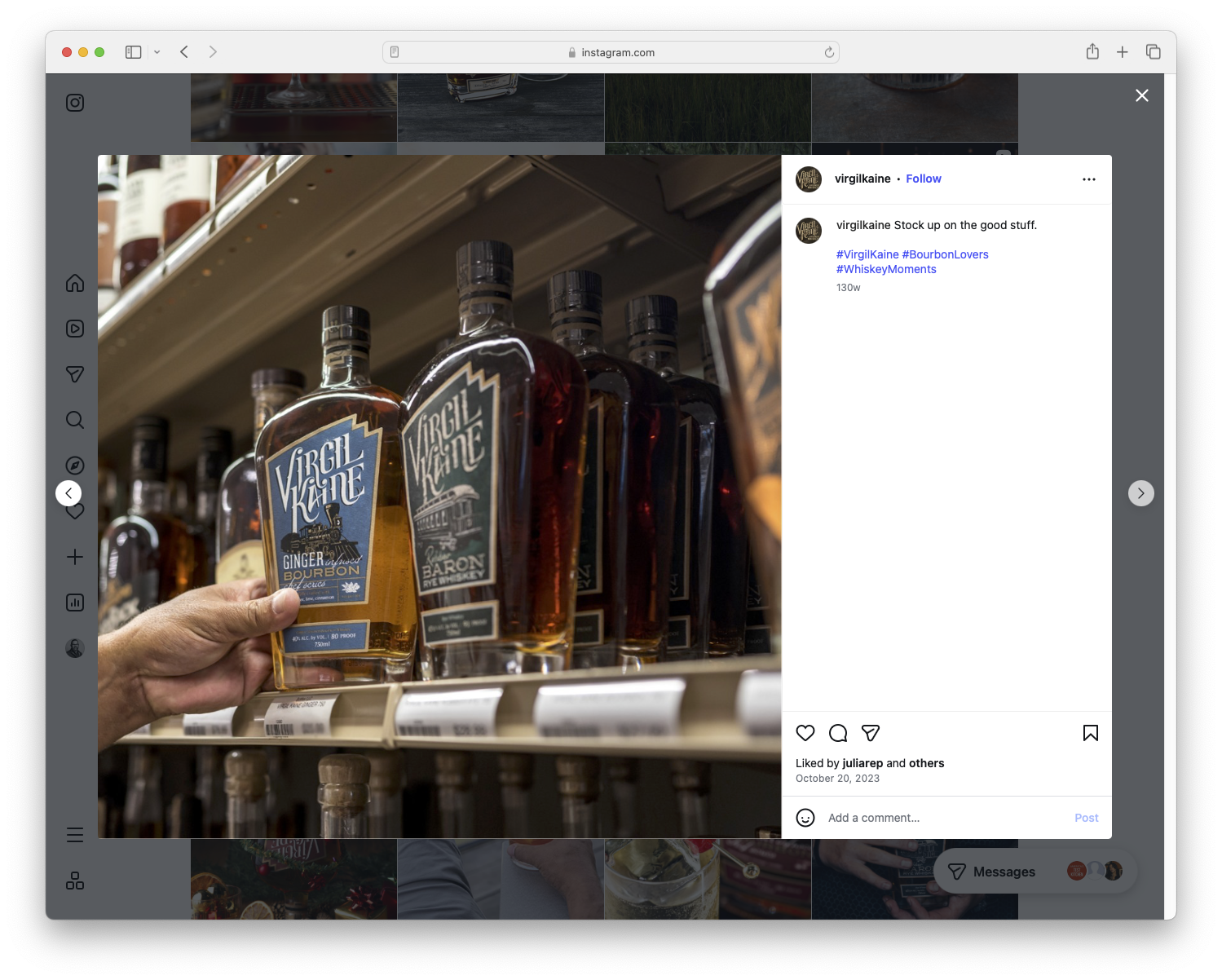Screen dimensions: 1222x980
Task: Open Safari tab overview
Action: click(1153, 51)
